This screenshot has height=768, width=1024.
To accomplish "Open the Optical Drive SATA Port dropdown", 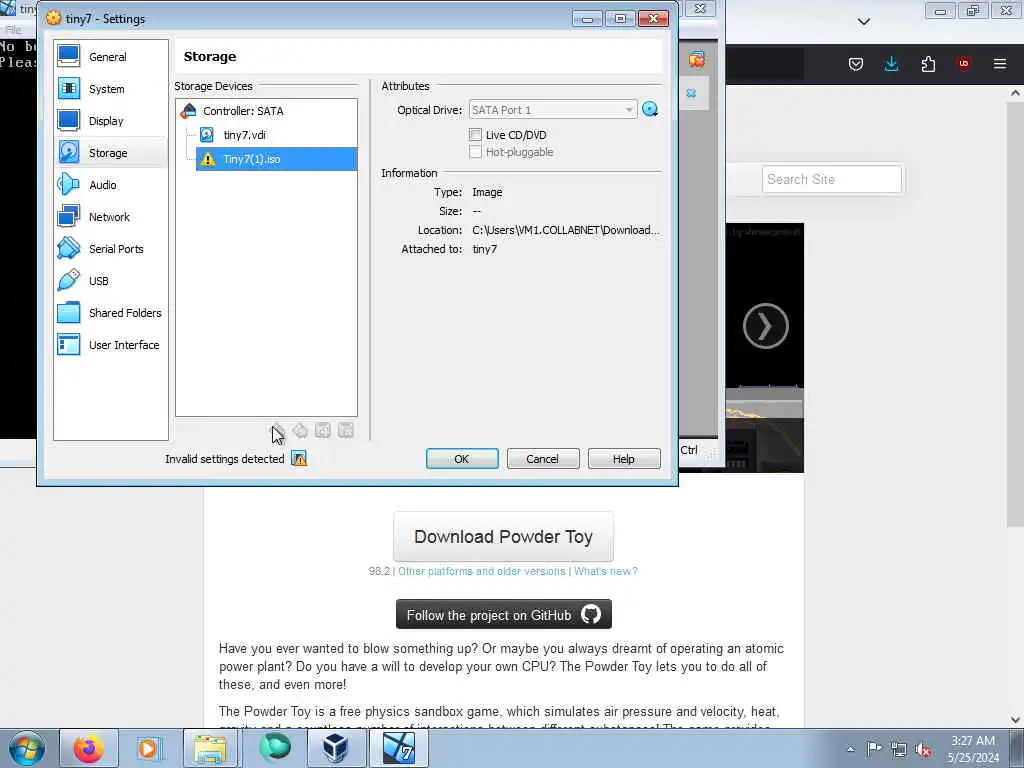I will pos(552,110).
